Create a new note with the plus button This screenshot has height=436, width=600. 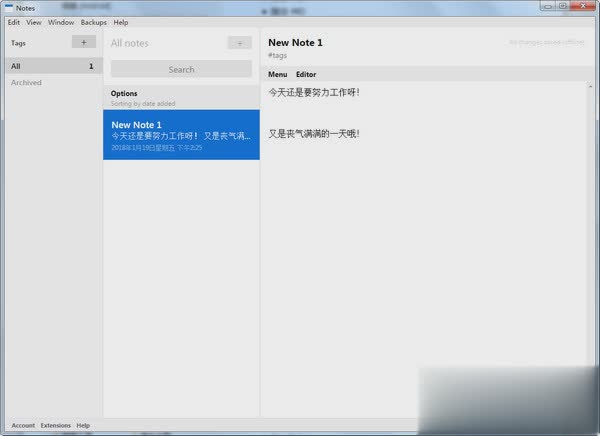coord(239,43)
